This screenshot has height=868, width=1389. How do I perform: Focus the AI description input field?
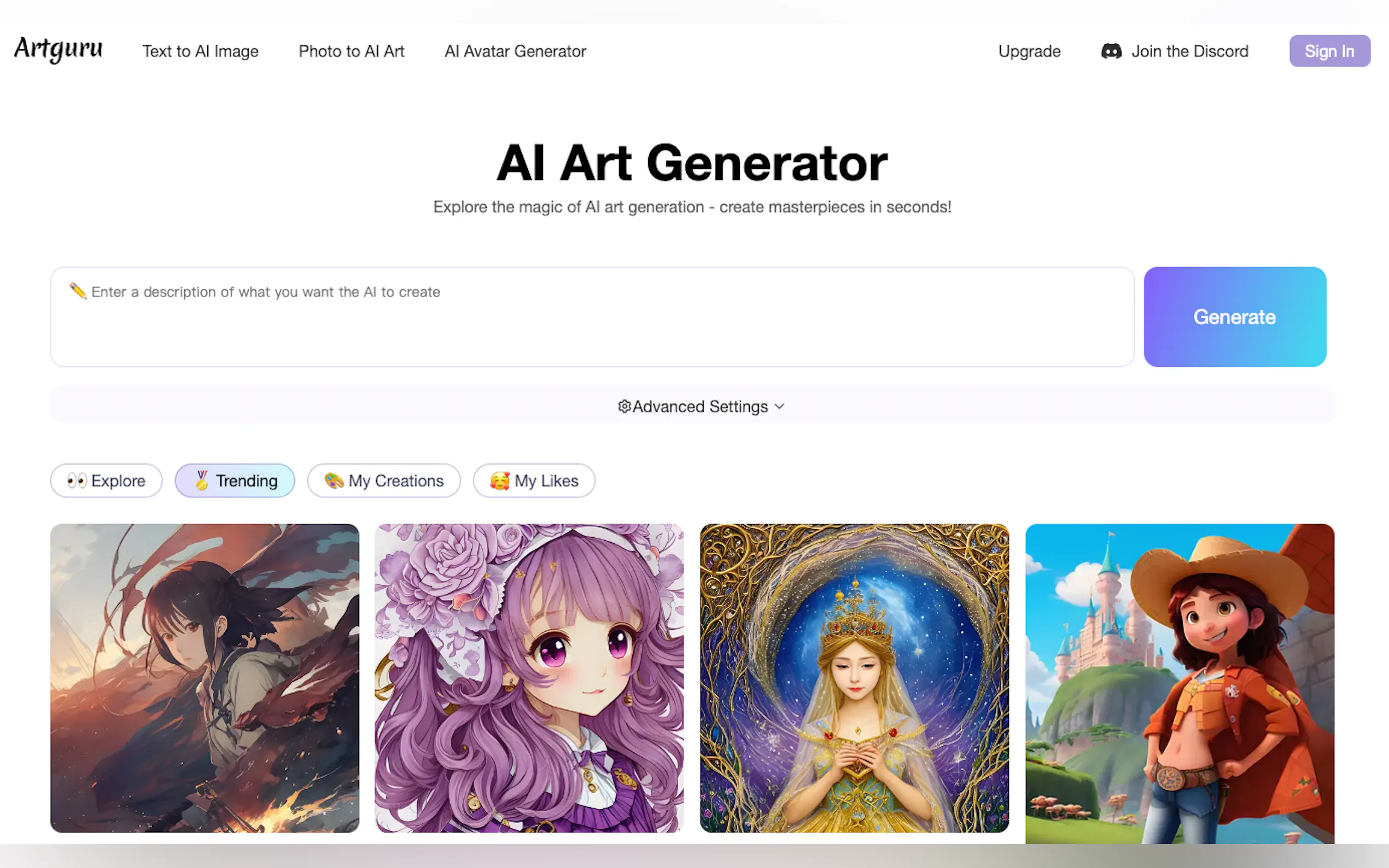(x=593, y=317)
